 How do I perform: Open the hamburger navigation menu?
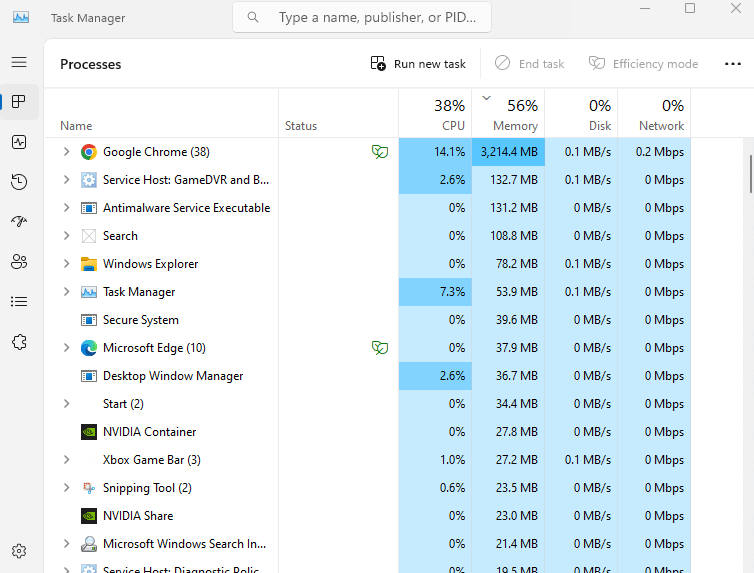pyautogui.click(x=19, y=62)
